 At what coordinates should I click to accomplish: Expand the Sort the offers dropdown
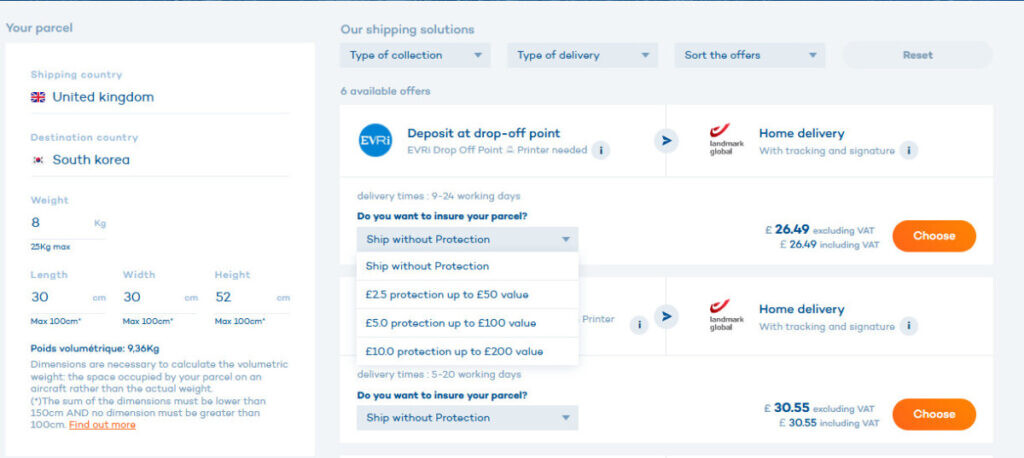749,55
